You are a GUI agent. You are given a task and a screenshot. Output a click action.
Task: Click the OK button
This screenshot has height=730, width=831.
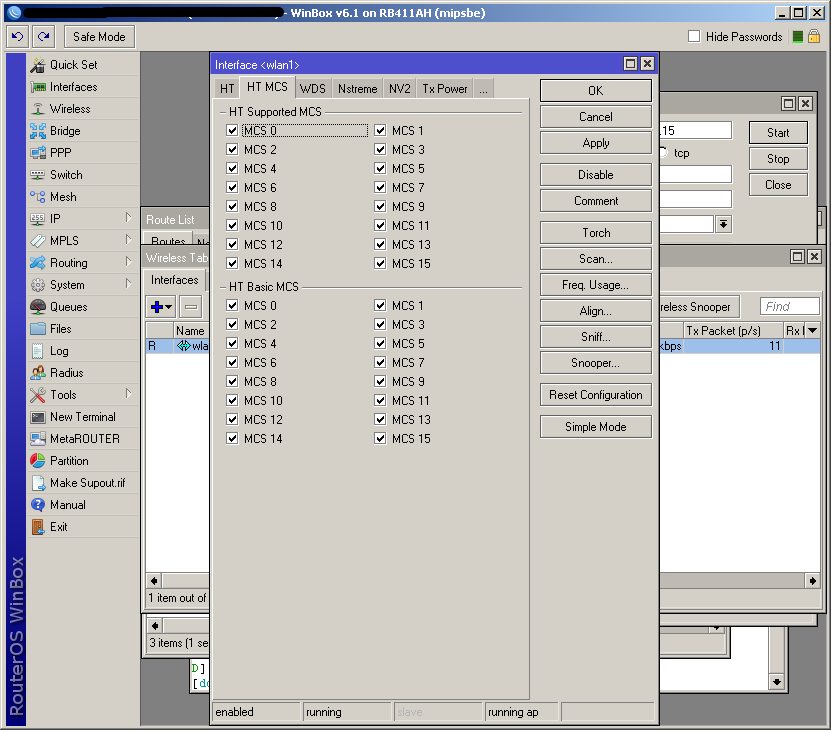pos(596,91)
